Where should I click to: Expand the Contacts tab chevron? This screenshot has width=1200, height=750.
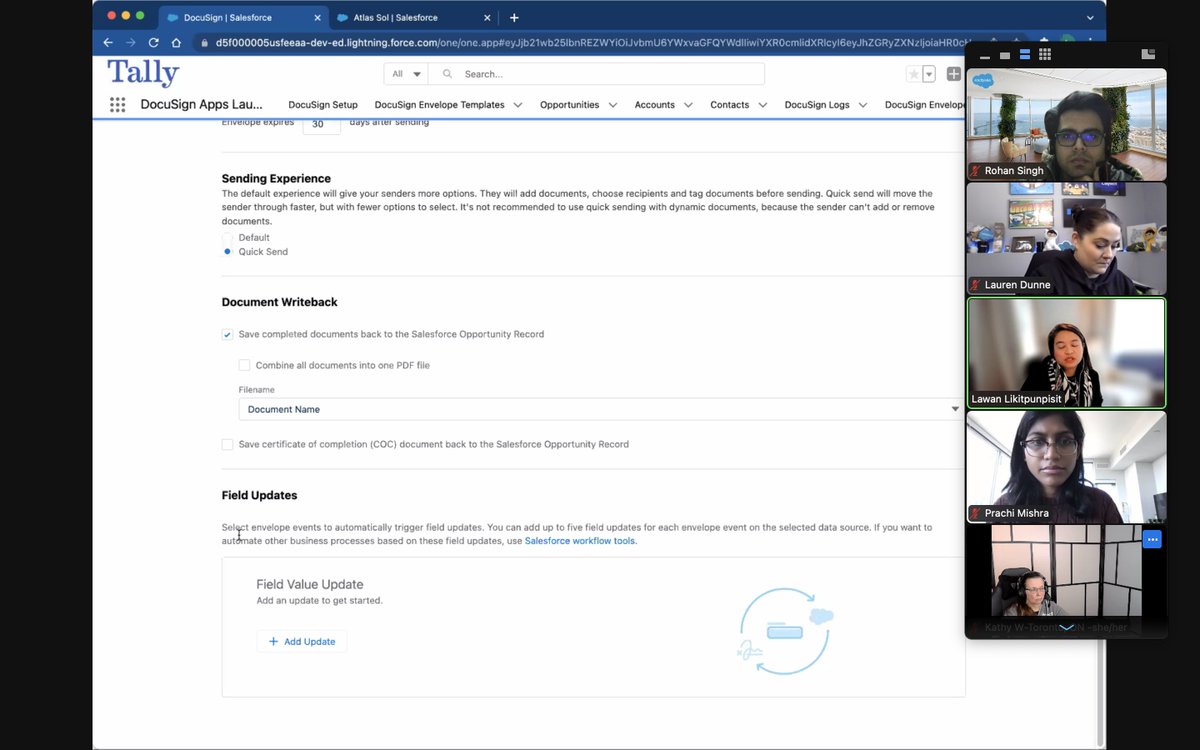point(762,105)
